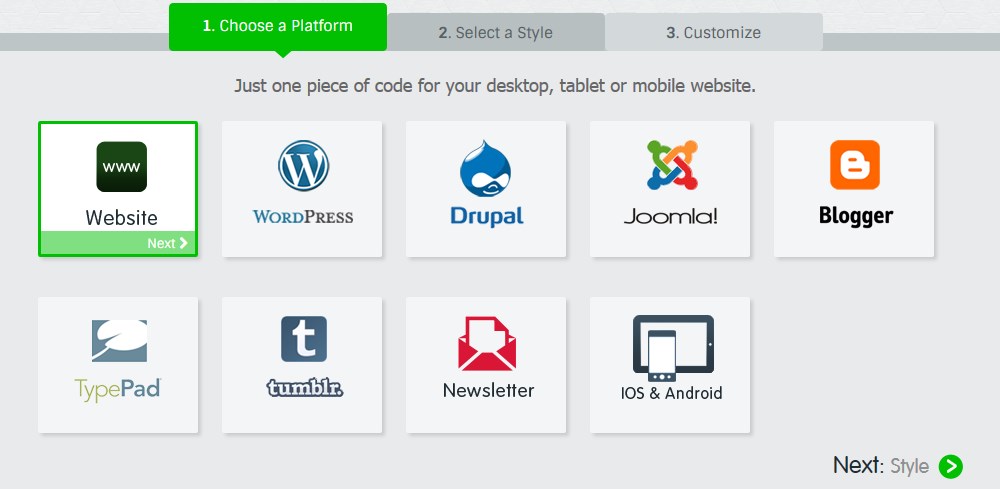1000x489 pixels.
Task: Select the orange Blogger icon
Action: tap(855, 165)
